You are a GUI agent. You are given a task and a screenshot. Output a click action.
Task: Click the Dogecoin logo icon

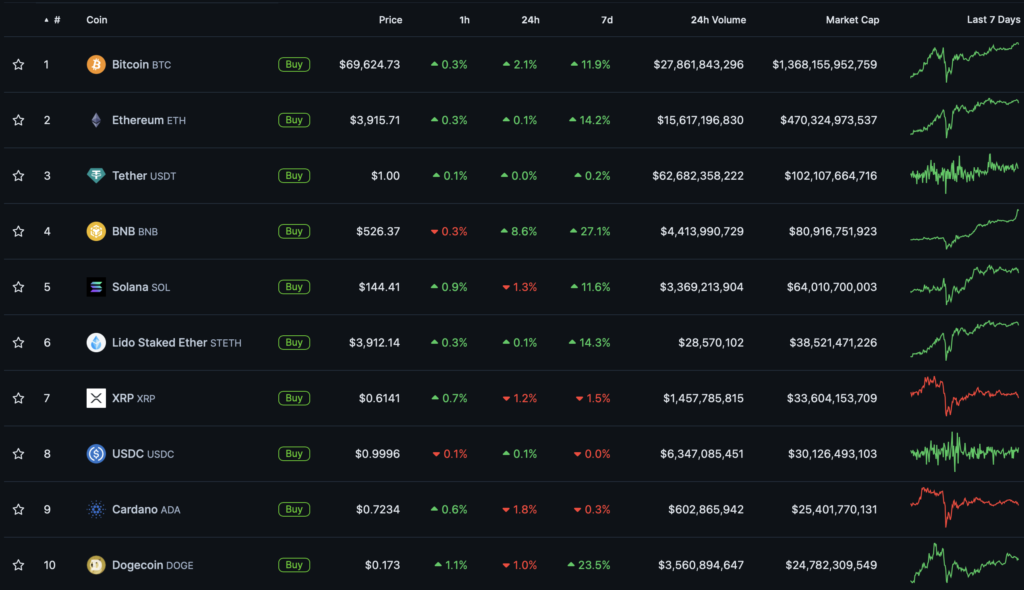[96, 565]
